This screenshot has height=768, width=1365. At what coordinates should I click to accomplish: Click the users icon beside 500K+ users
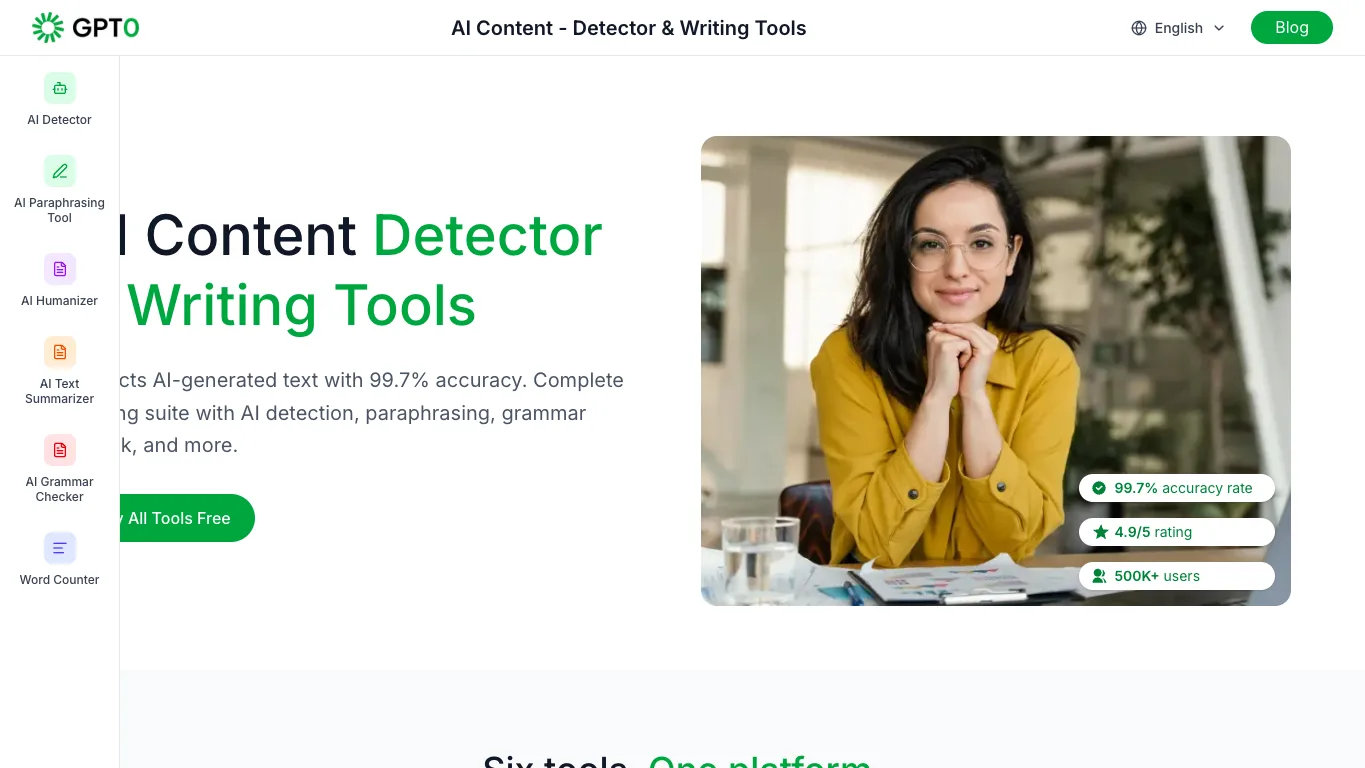(1099, 576)
